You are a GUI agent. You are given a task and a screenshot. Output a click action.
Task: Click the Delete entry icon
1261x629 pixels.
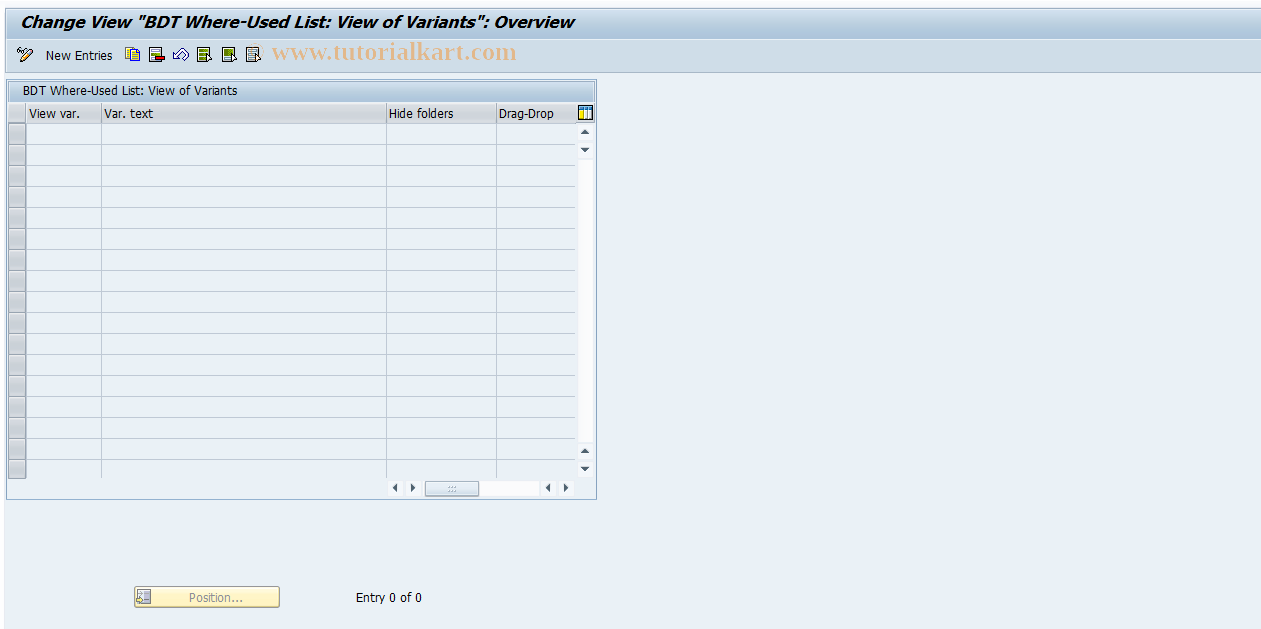tap(157, 55)
